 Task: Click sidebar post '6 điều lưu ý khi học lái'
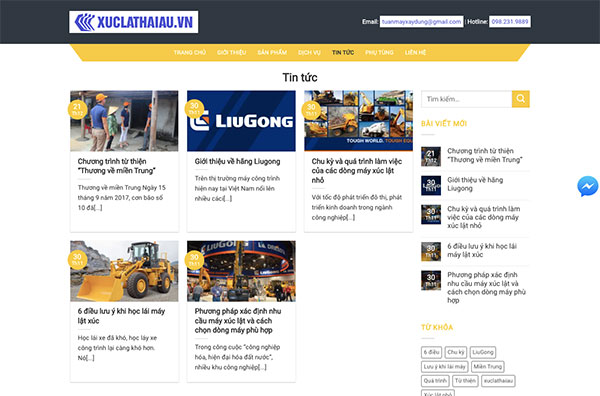point(482,250)
